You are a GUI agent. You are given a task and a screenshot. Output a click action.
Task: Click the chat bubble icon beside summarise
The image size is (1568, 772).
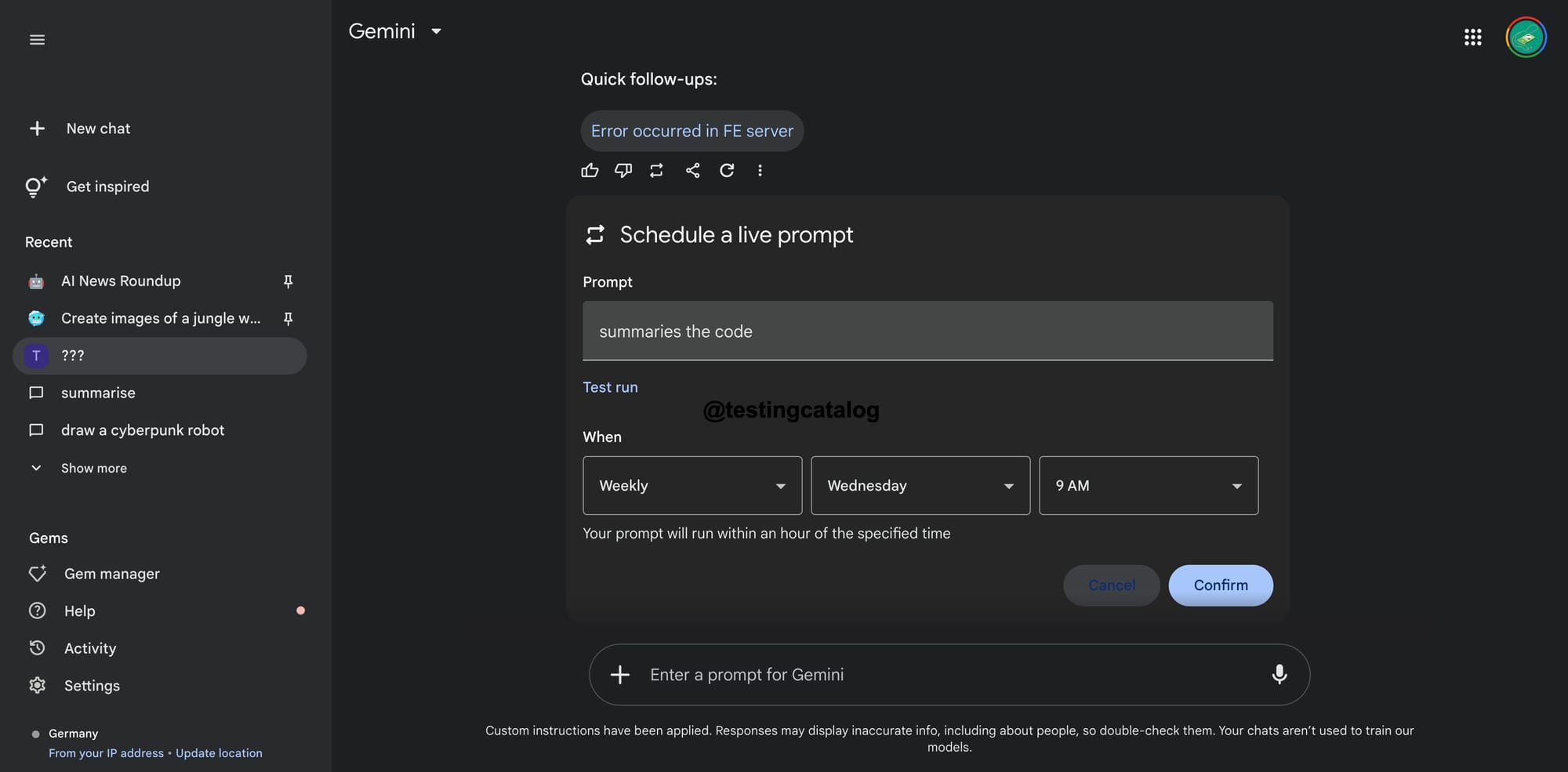click(x=36, y=393)
